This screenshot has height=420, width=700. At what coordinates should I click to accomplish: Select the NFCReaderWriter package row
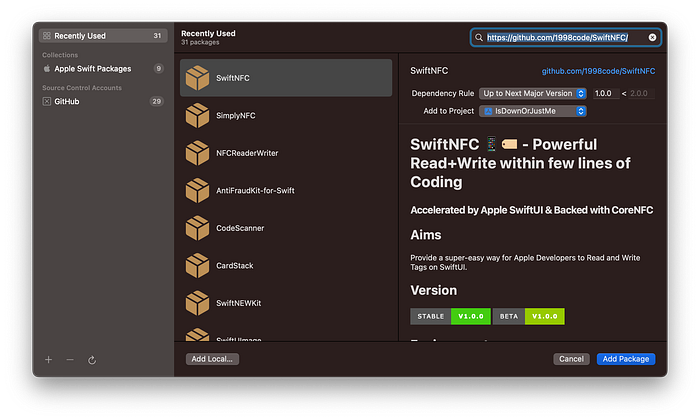286,153
